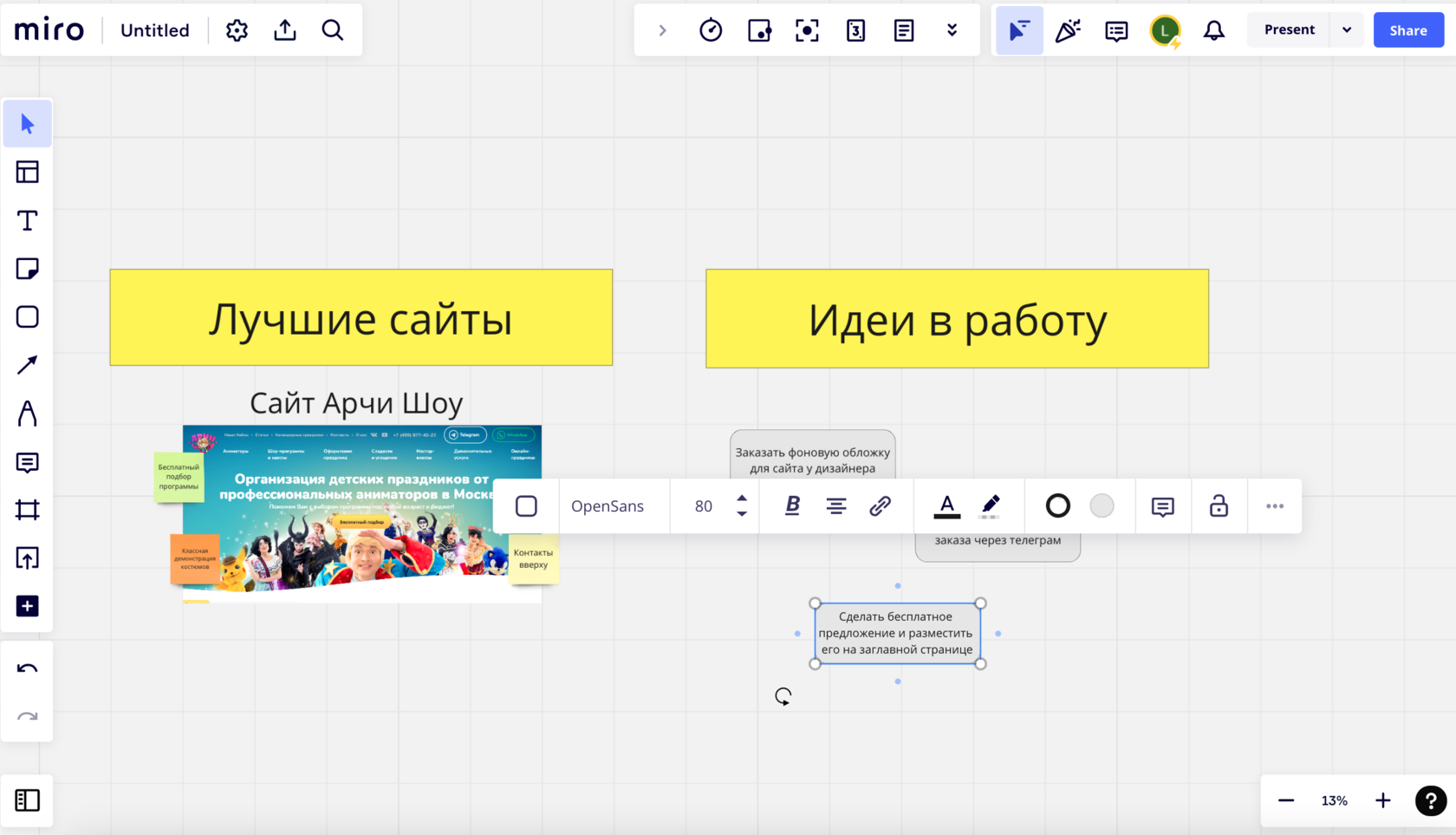This screenshot has height=835, width=1456.
Task: Select the pen drawing tool
Action: [x=27, y=414]
